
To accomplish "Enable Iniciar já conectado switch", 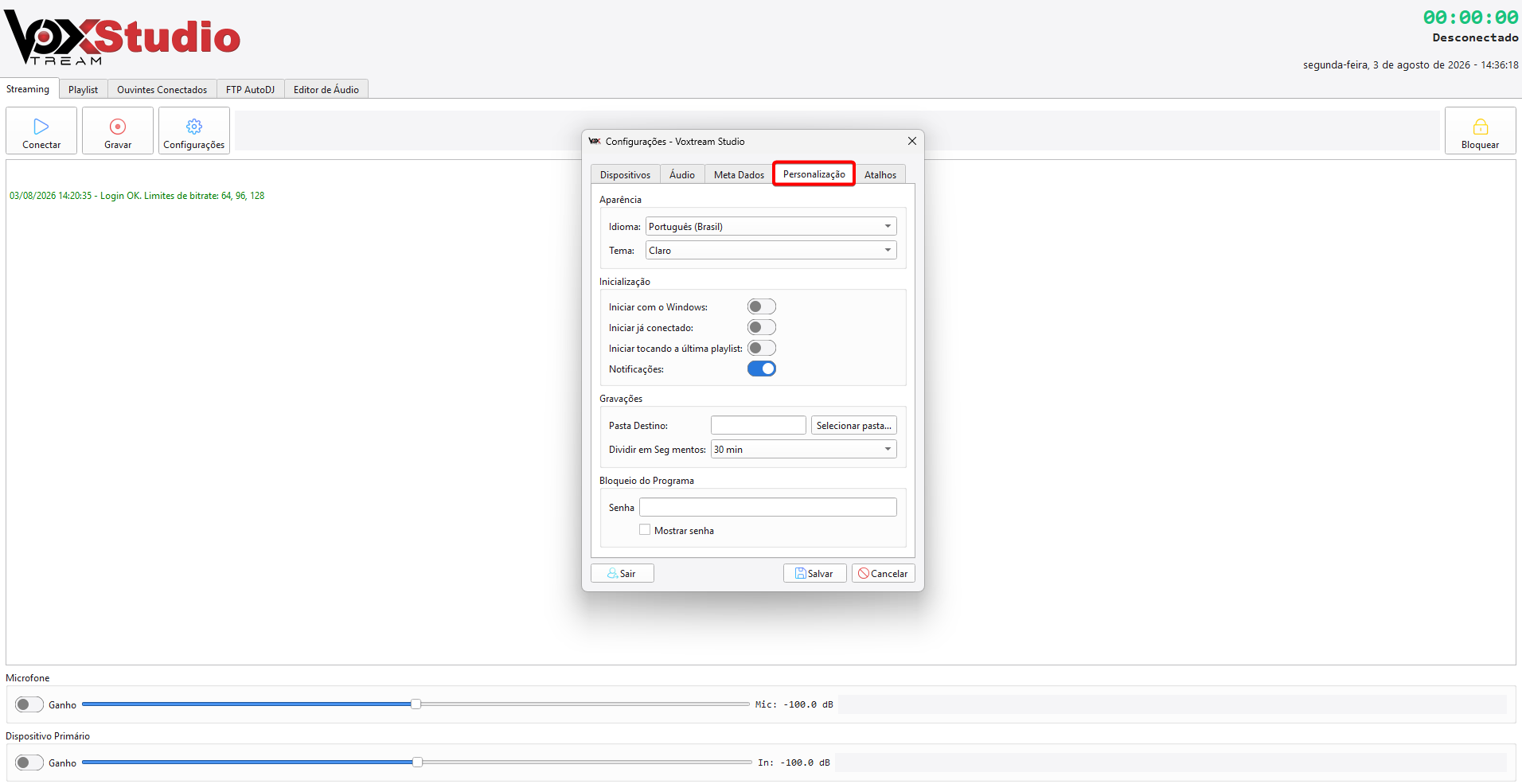I will click(x=762, y=327).
